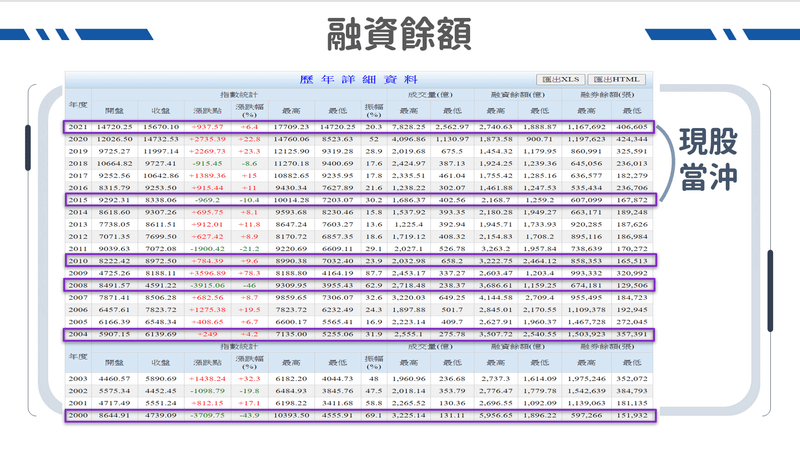Select the 2000 year cell in last row
Screen dimensions: 800x452
78,414
